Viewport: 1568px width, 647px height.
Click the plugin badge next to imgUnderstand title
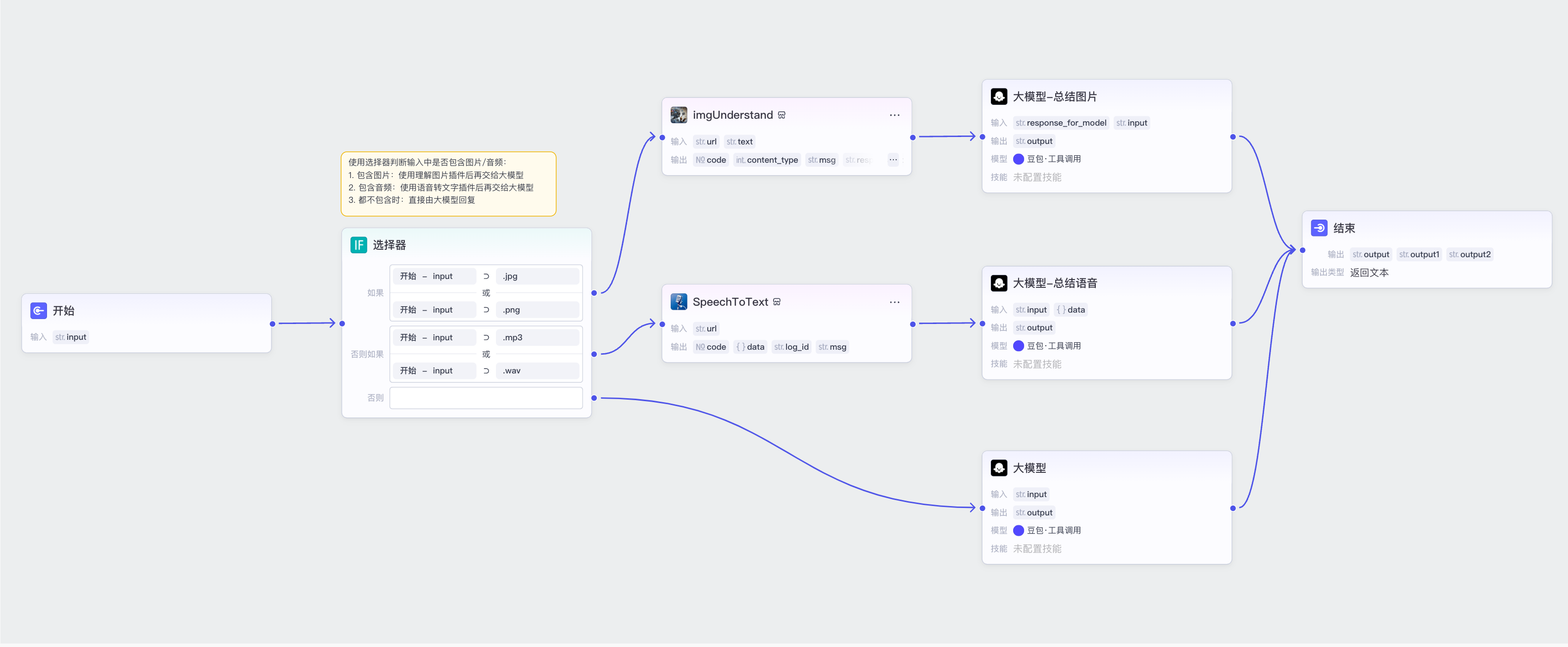[x=782, y=116]
